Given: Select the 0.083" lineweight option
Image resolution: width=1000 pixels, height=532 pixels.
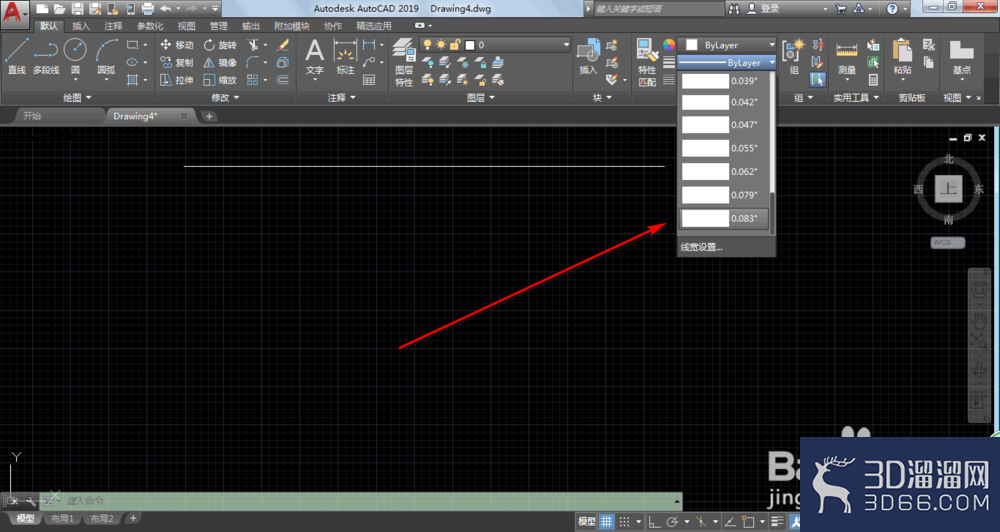Looking at the screenshot, I should (723, 218).
